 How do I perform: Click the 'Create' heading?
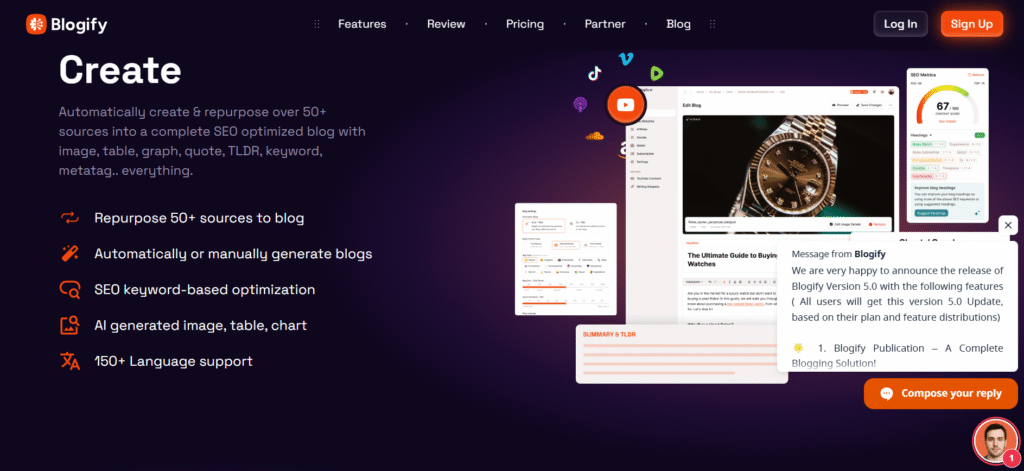120,69
